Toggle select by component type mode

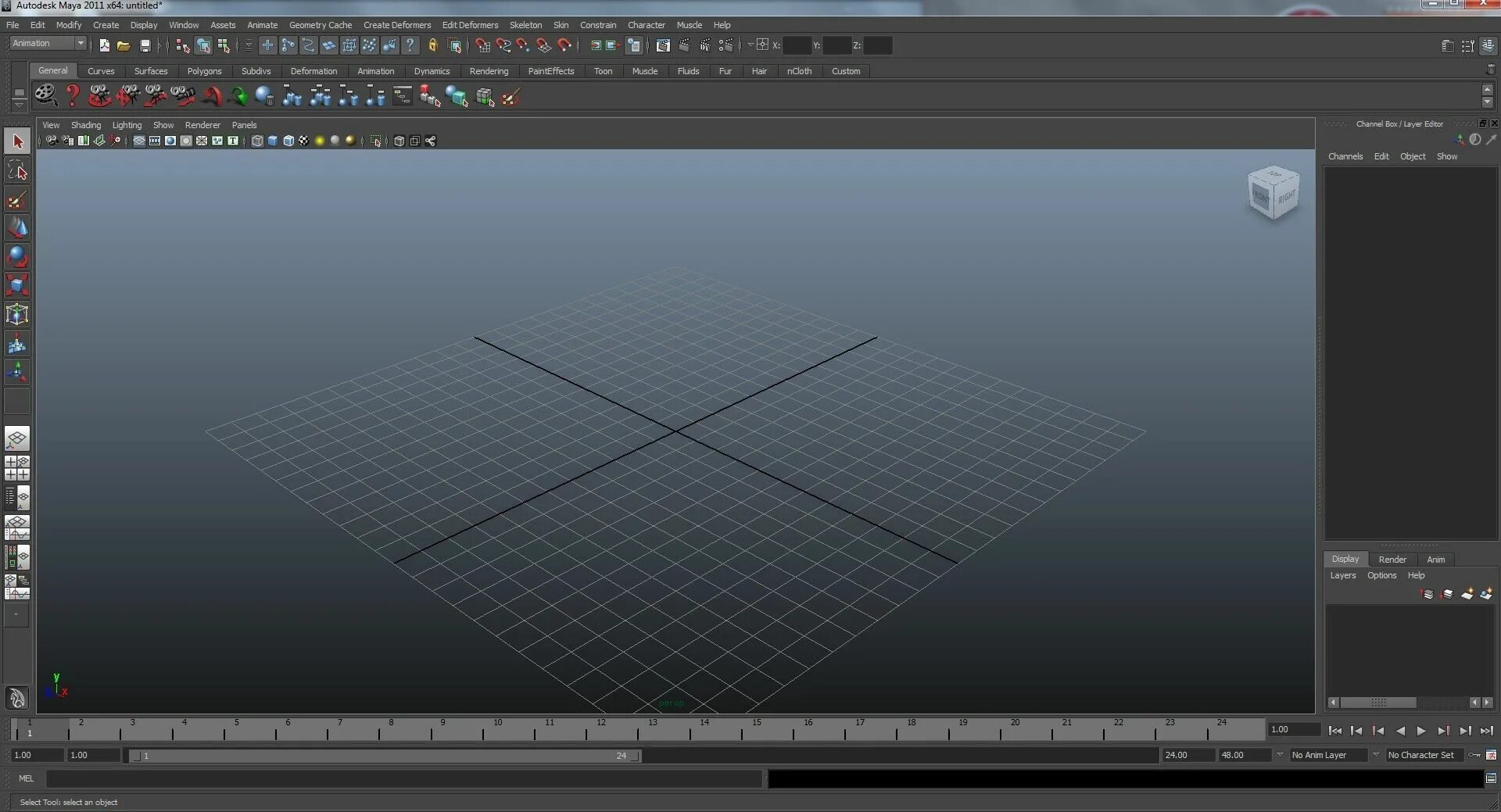point(224,45)
